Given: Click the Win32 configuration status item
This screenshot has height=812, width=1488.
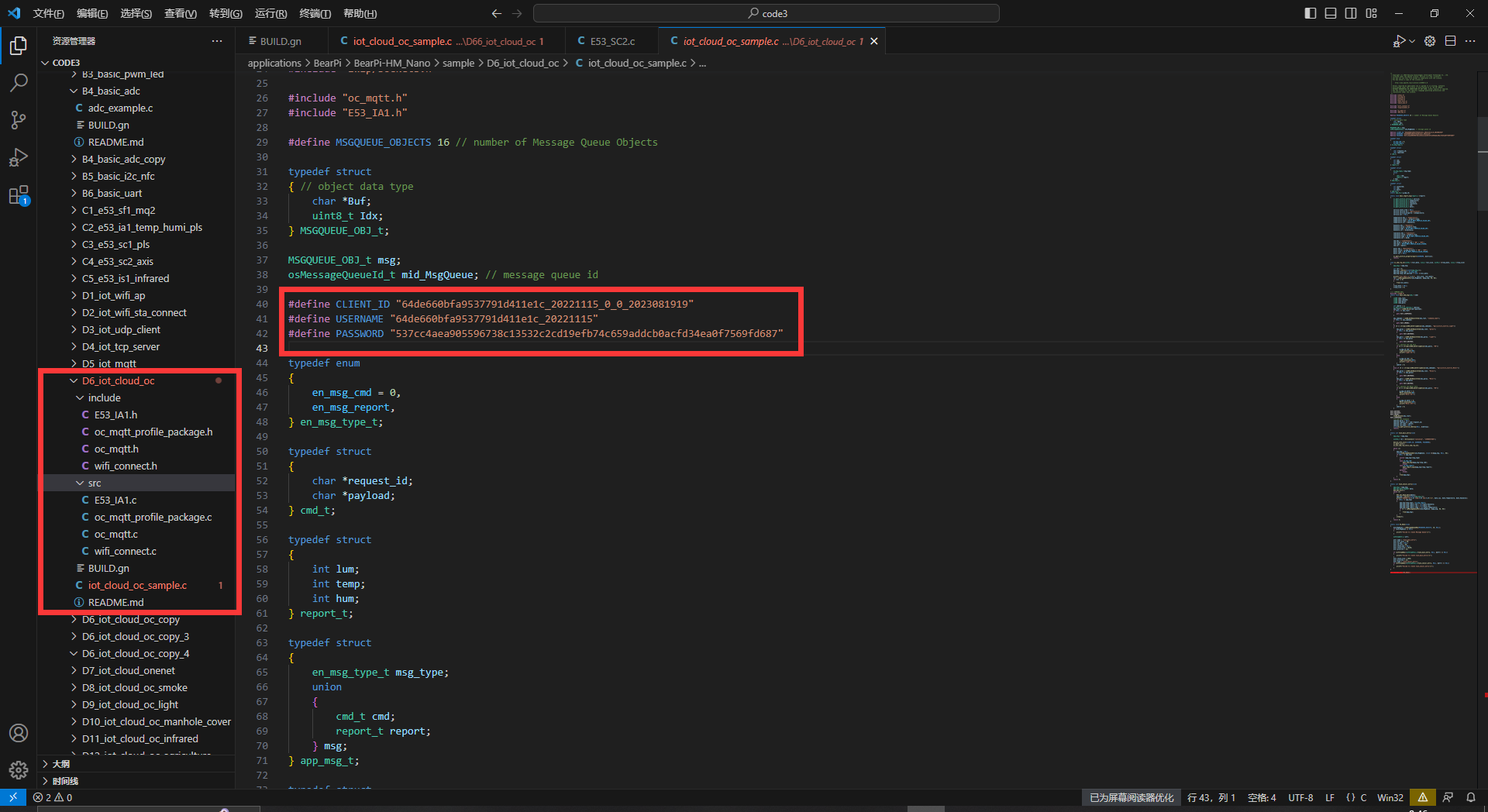Looking at the screenshot, I should (x=1390, y=797).
